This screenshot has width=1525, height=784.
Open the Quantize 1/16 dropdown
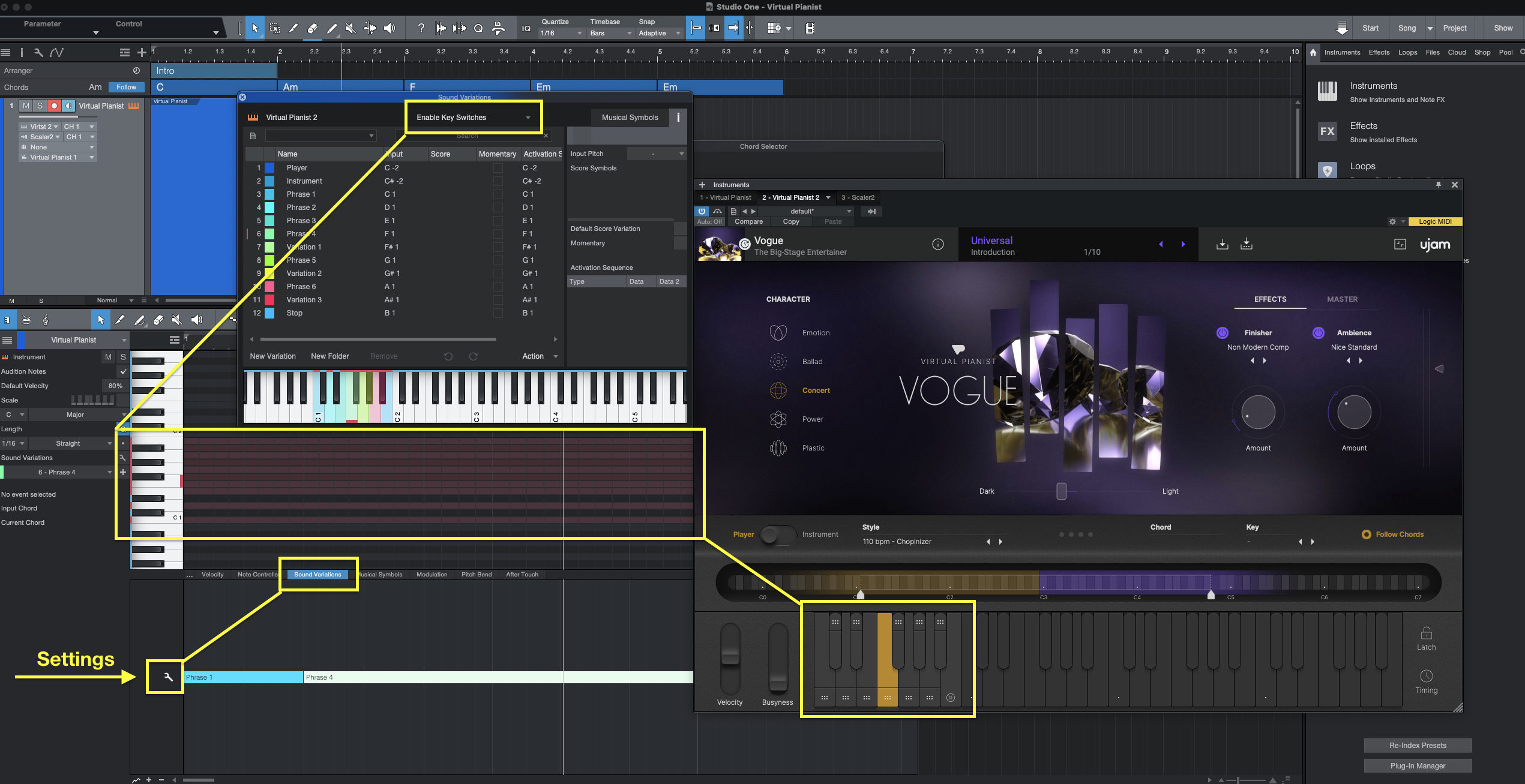(x=561, y=34)
